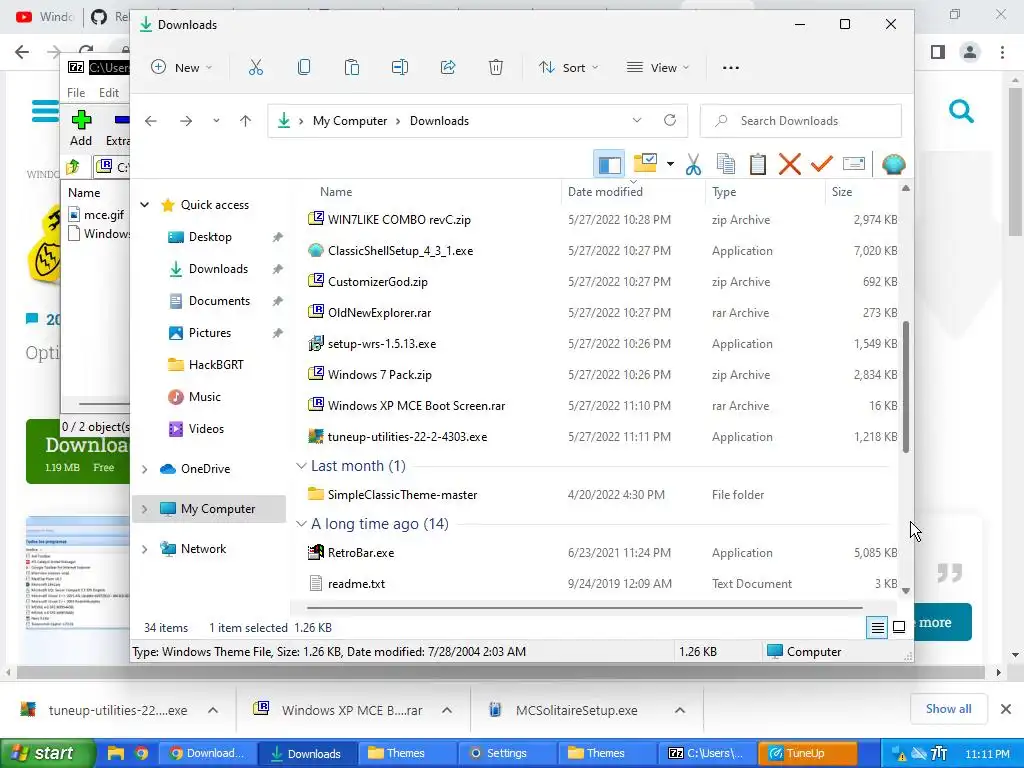Image resolution: width=1024 pixels, height=768 pixels.
Task: Click the OldNewExplorer navigation pane toggle icon
Action: (x=609, y=164)
